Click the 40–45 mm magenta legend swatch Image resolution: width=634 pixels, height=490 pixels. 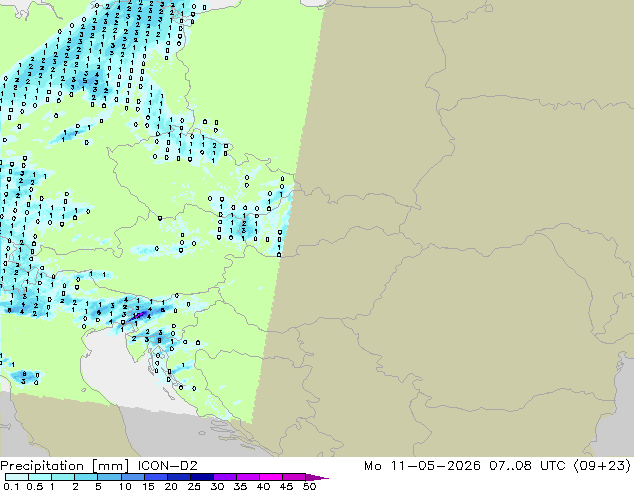[271, 477]
